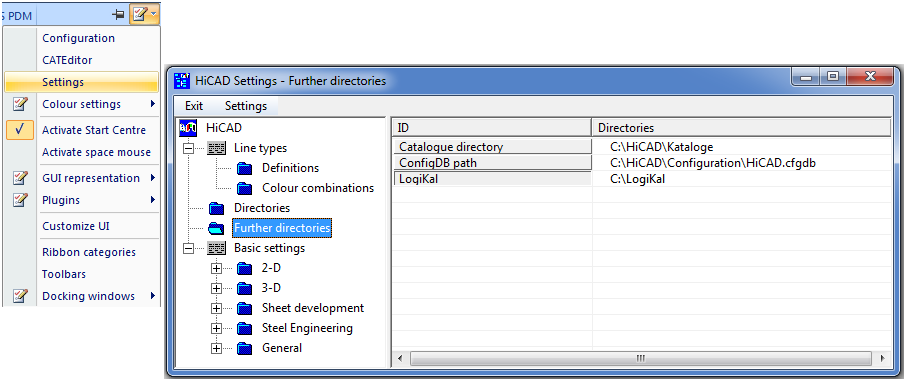Image resolution: width=904 pixels, height=382 pixels.
Task: Expand the Steel Engineering node
Action: click(217, 328)
